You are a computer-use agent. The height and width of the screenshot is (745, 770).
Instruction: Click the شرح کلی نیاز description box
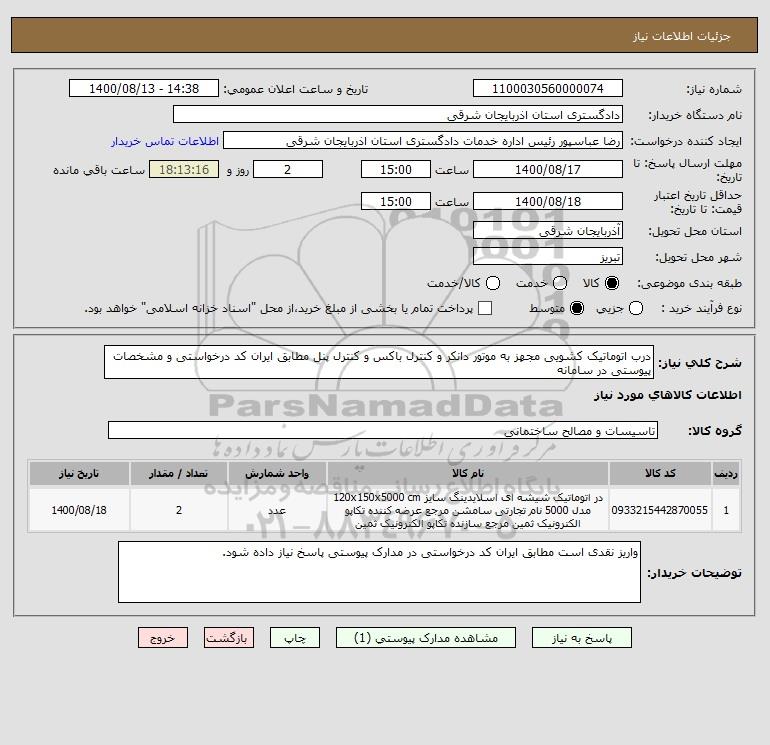379,362
